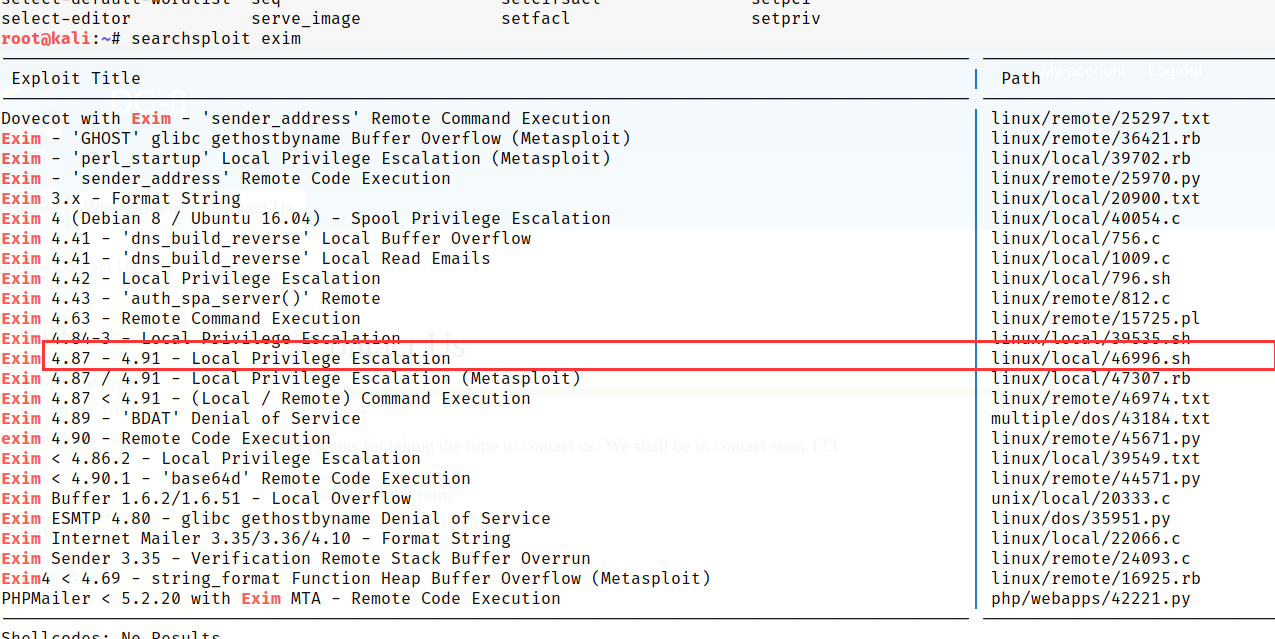The image size is (1275, 639).
Task: Click path linux/remote/812.c
Action: tap(1081, 298)
